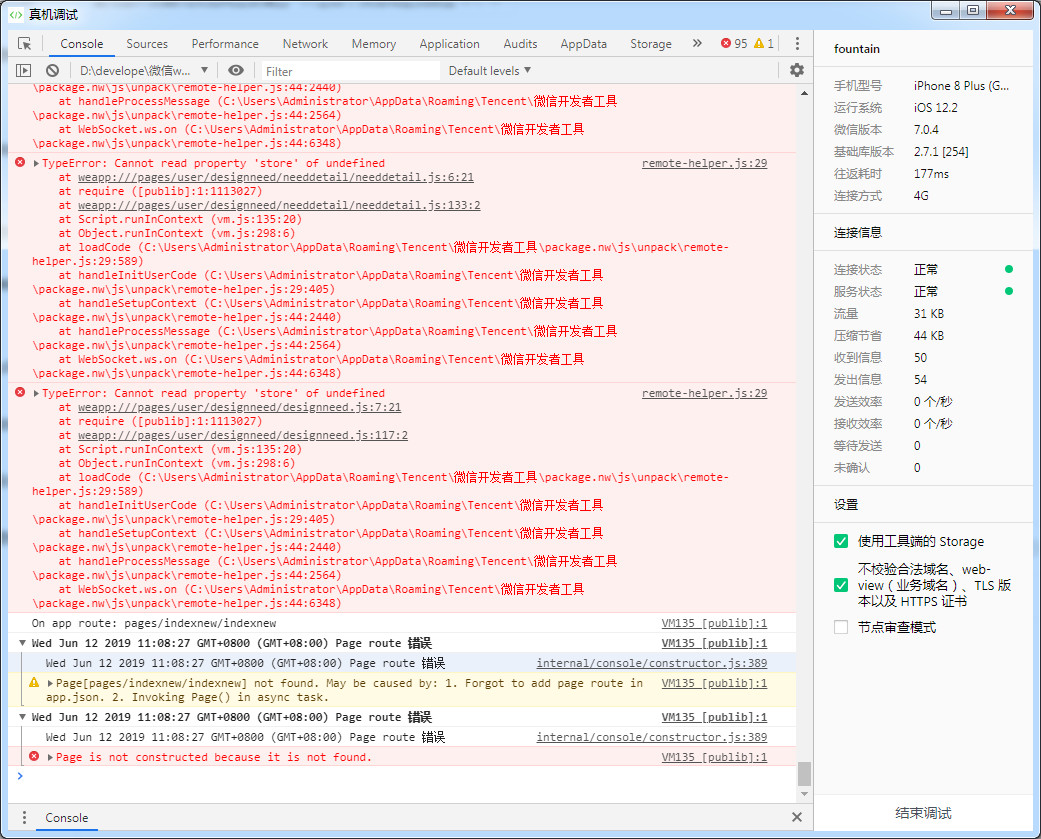Switch to the Sources tab
The width and height of the screenshot is (1041, 839).
pos(147,44)
